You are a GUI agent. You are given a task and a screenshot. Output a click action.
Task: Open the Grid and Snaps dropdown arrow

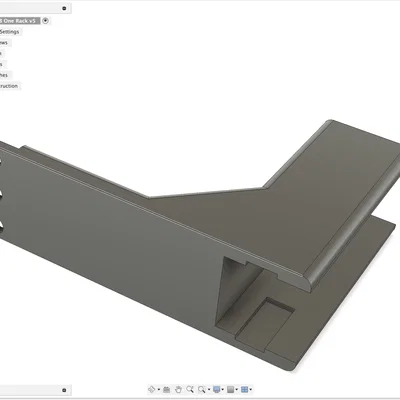236,389
